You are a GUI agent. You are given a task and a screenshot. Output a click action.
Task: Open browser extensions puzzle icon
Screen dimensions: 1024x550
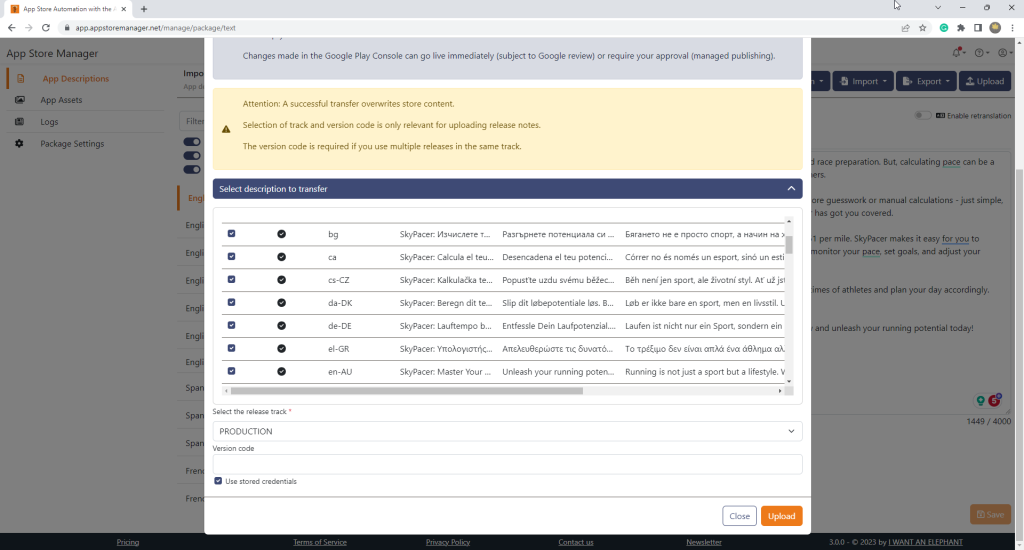(961, 27)
